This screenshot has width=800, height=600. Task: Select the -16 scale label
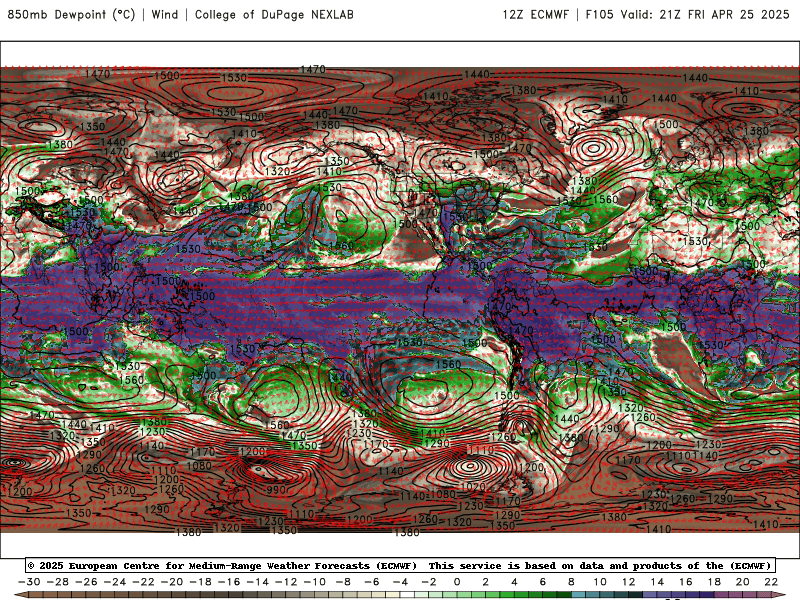pos(229,582)
